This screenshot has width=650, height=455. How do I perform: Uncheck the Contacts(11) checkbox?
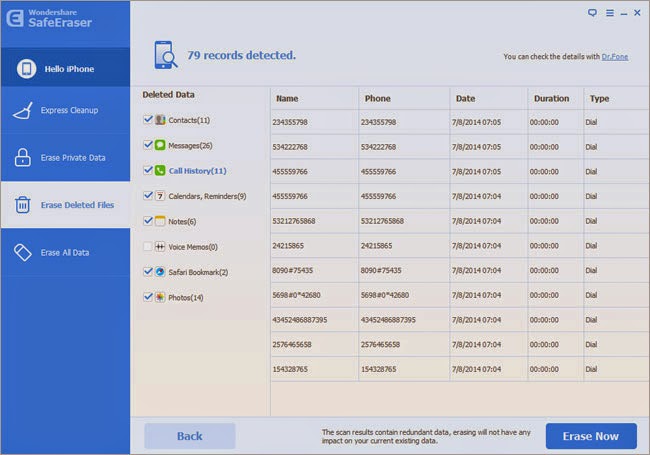pyautogui.click(x=148, y=120)
